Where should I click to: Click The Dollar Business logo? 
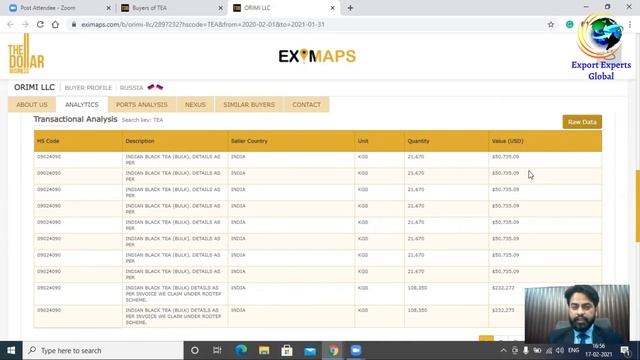click(26, 54)
